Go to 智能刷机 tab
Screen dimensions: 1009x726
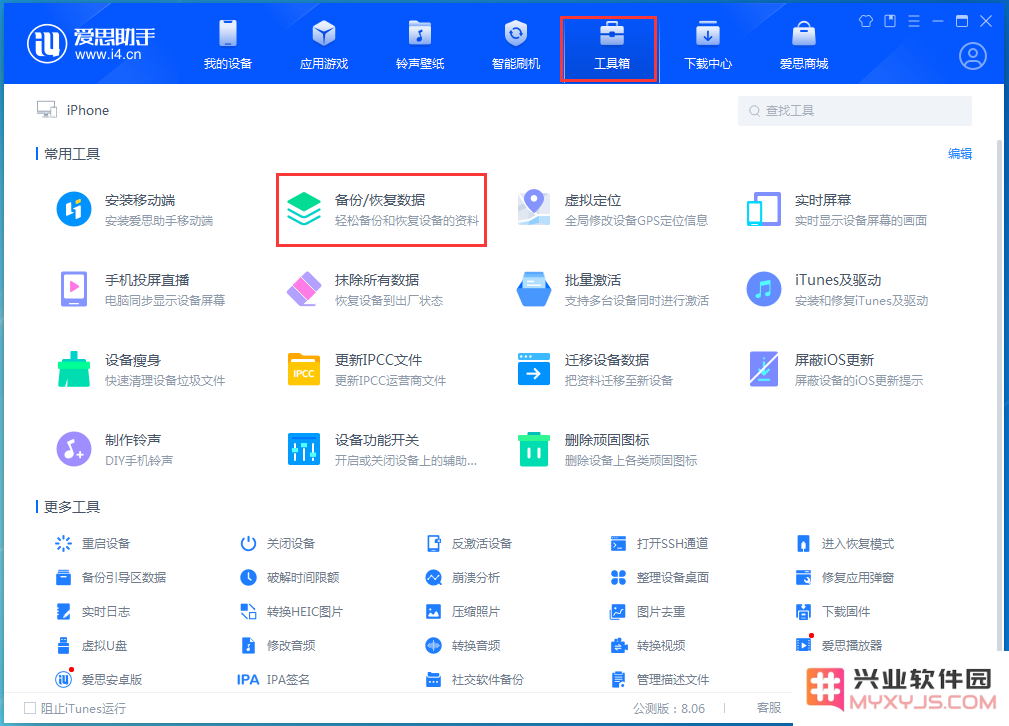tap(515, 45)
